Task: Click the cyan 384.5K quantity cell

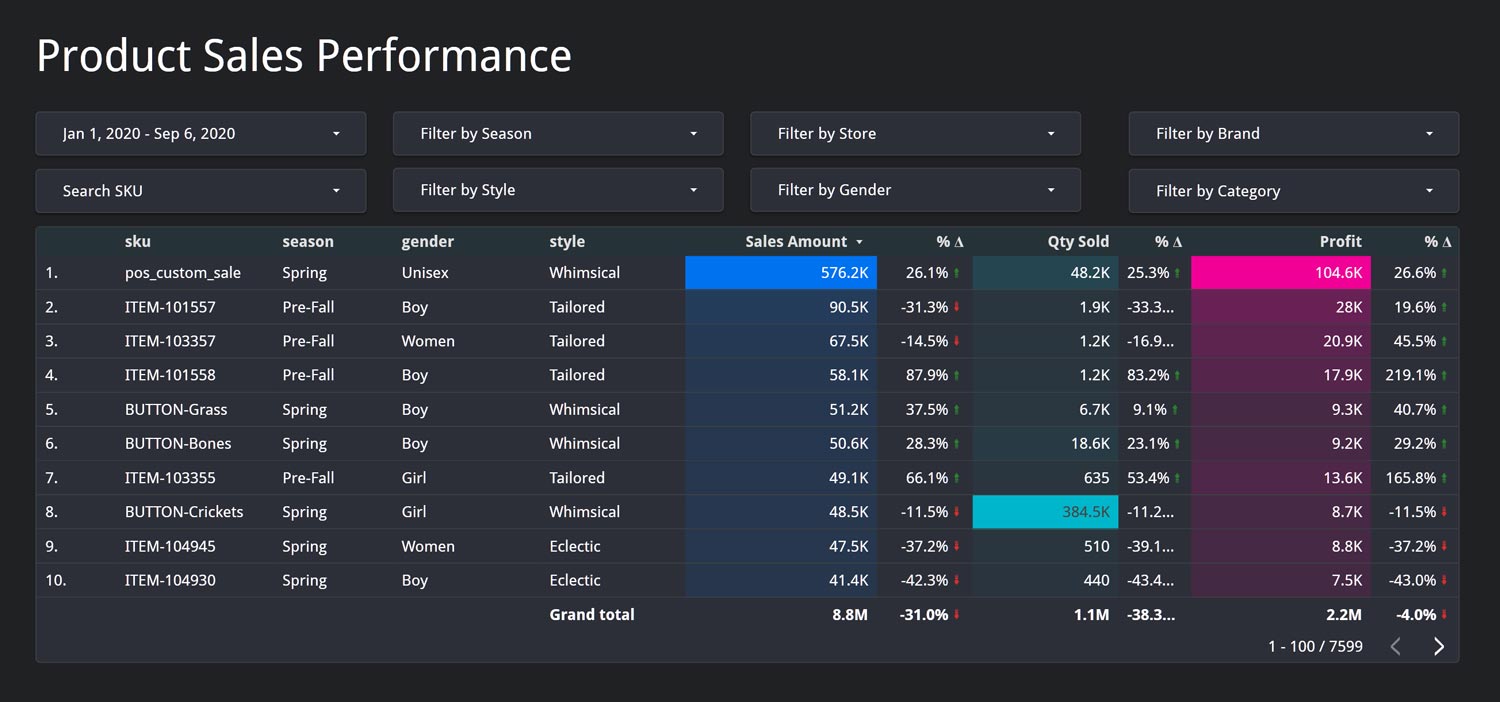Action: (x=1045, y=512)
